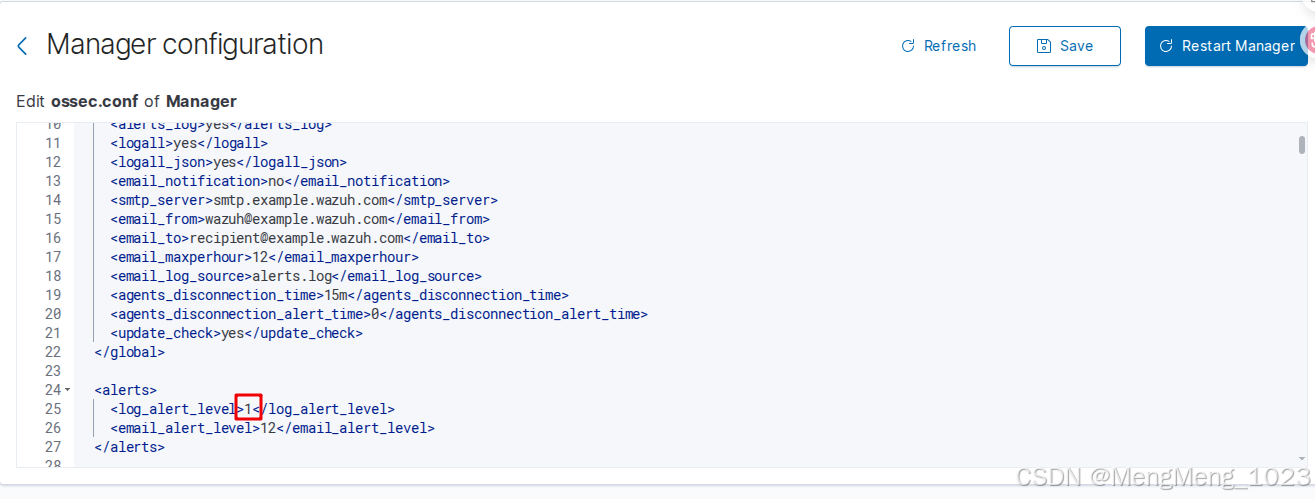Click the pink badge at top right

[x=1308, y=40]
